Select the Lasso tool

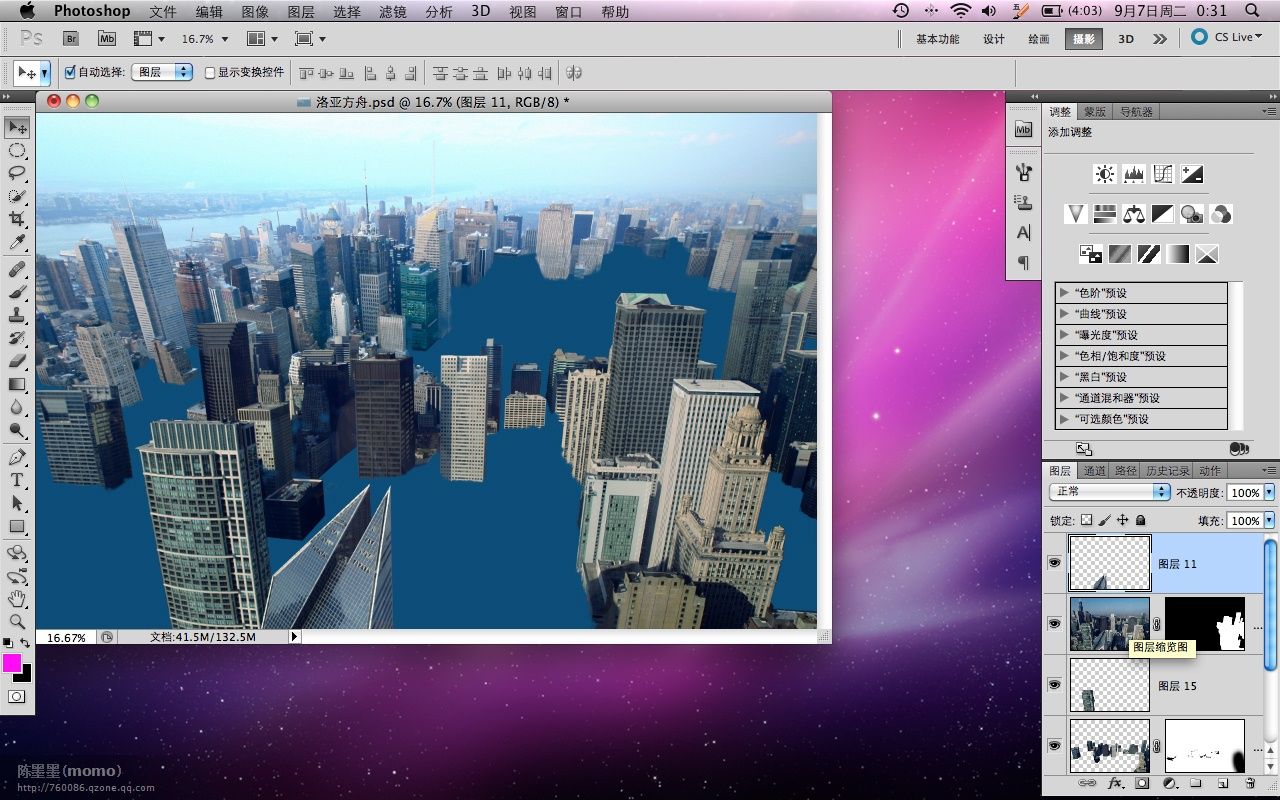coord(17,173)
